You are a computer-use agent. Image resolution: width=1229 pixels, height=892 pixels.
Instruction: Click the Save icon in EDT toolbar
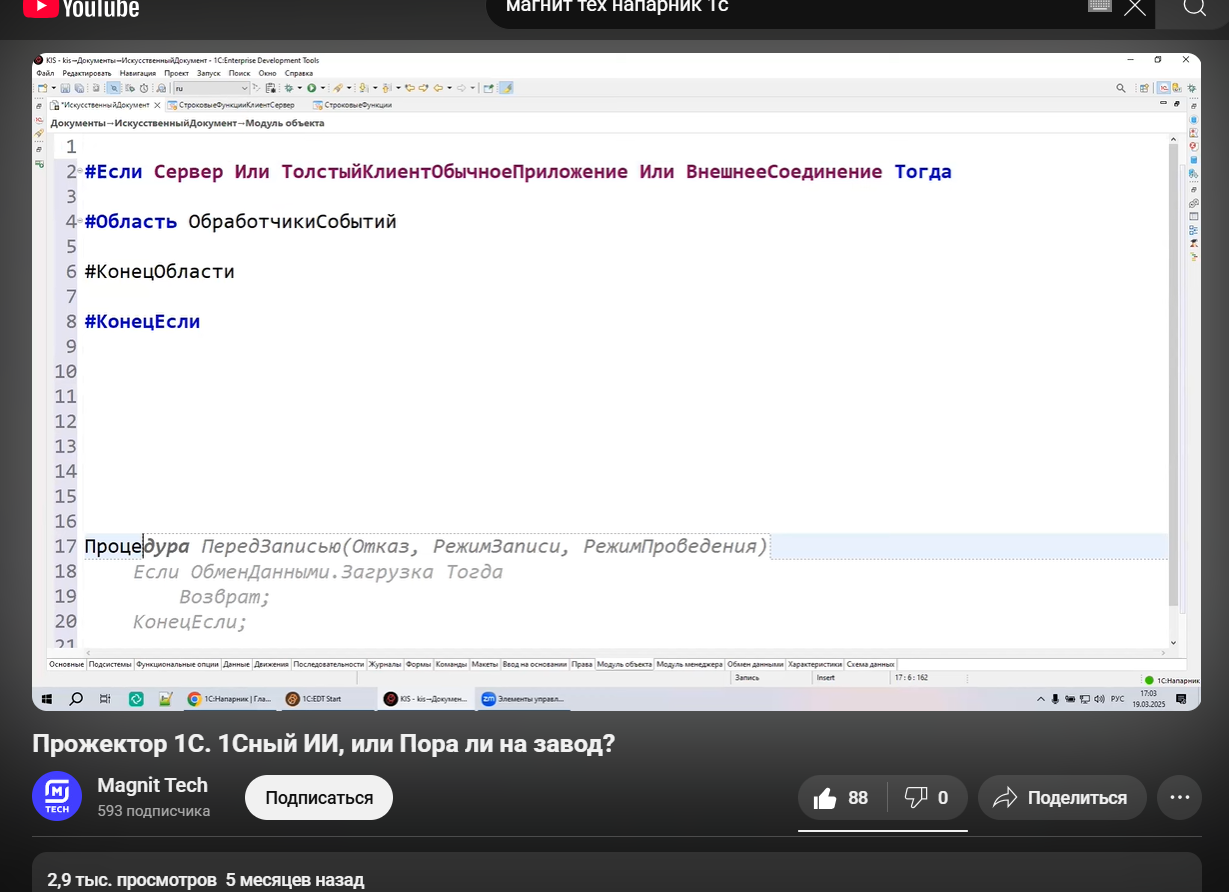[65, 88]
